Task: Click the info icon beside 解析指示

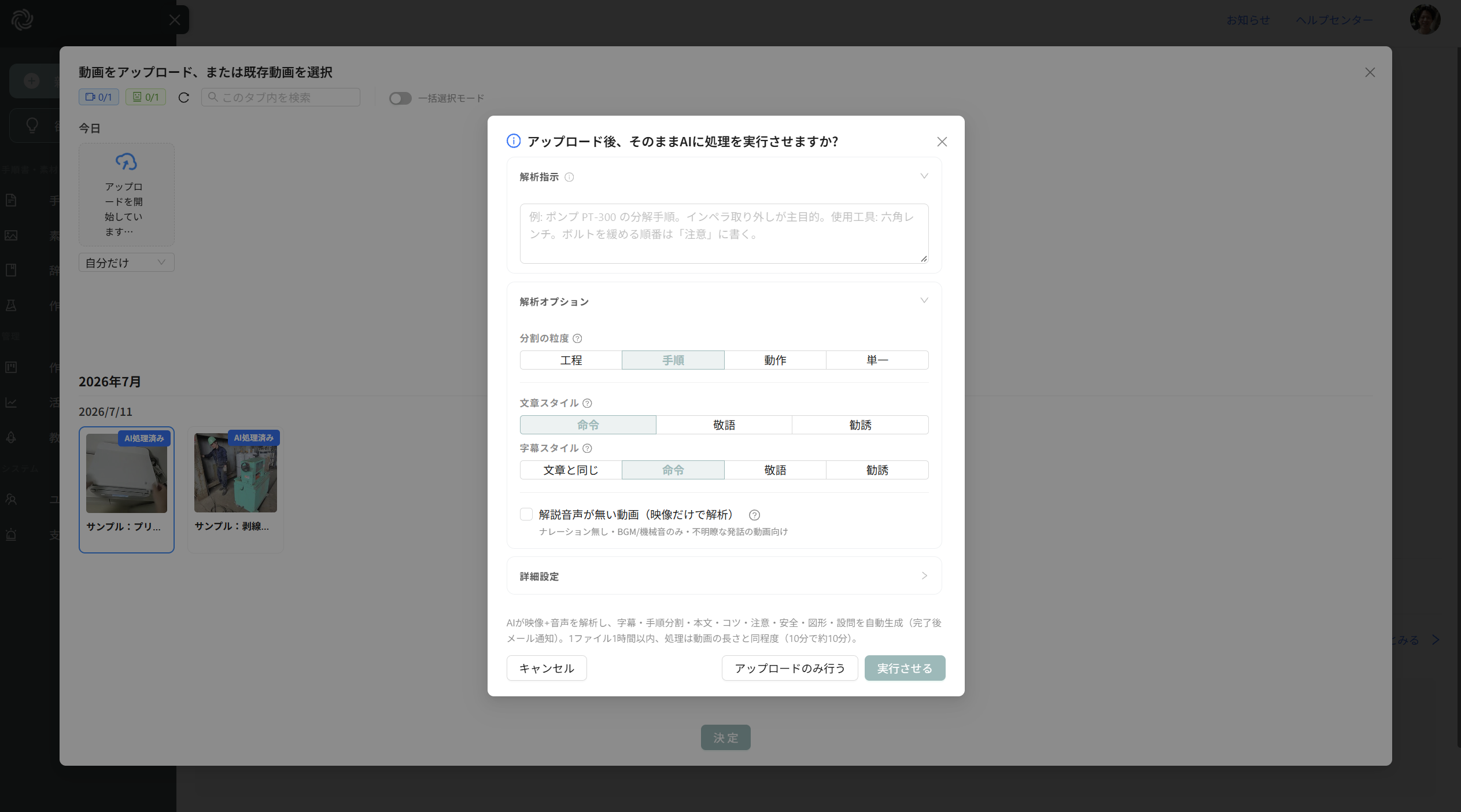Action: point(569,177)
